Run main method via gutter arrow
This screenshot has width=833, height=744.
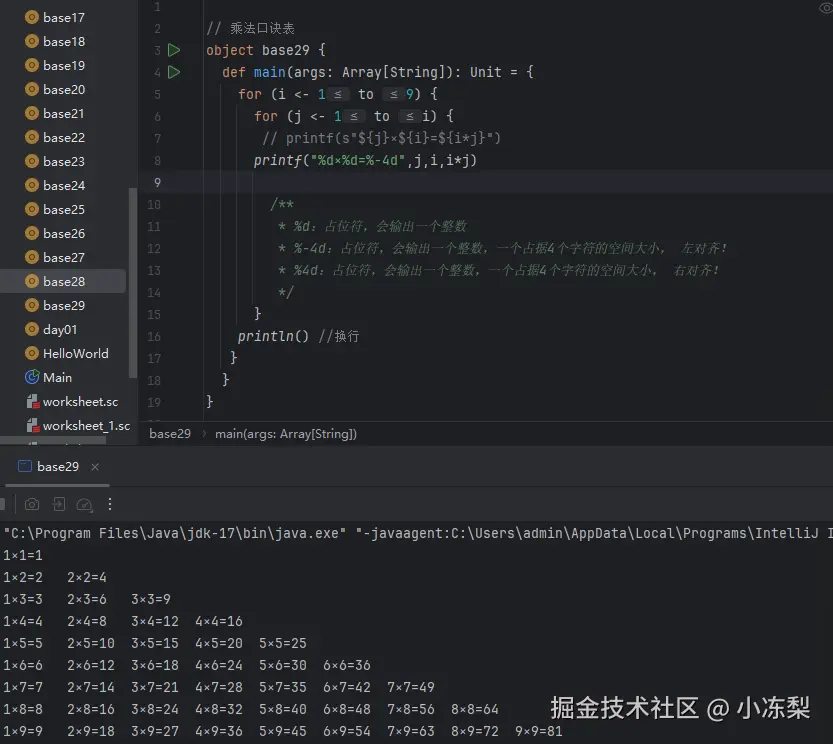point(174,72)
